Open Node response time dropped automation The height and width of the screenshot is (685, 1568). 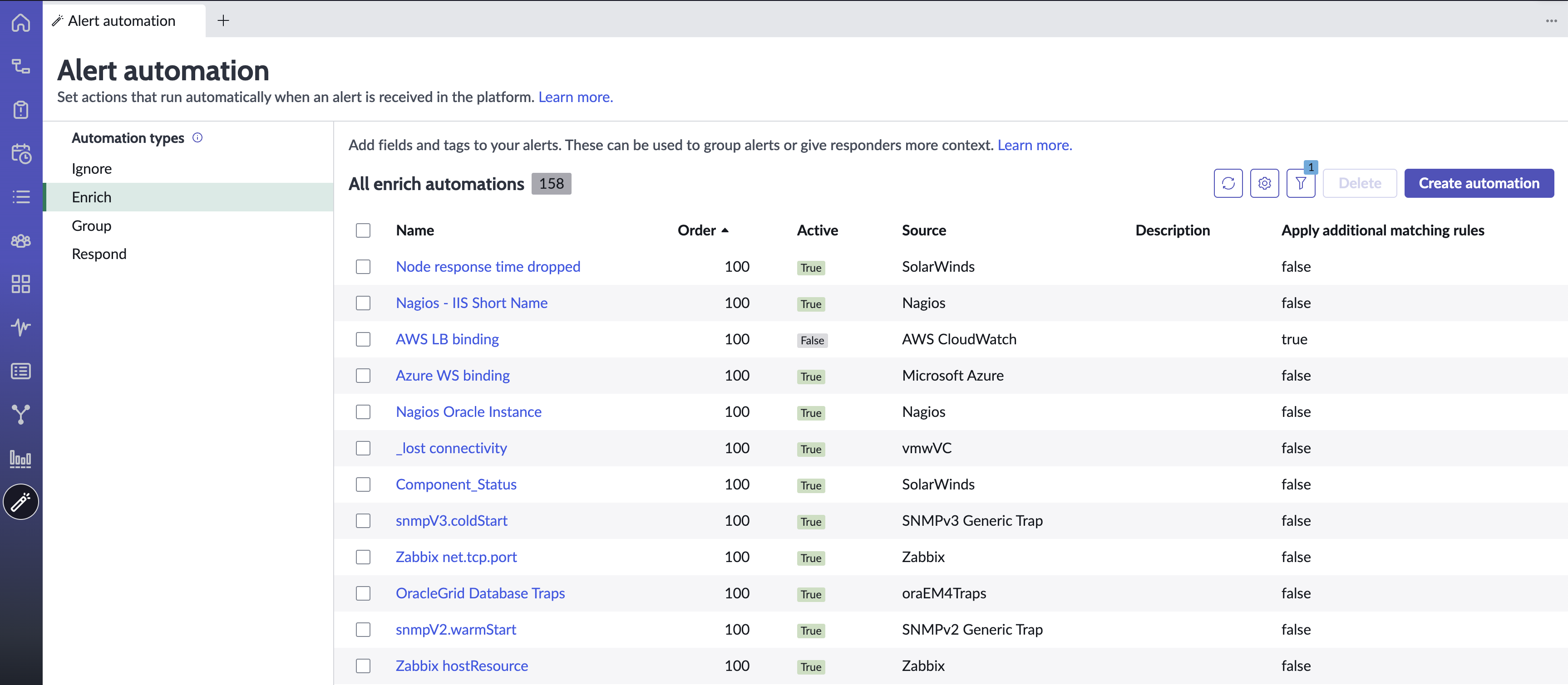click(x=488, y=266)
